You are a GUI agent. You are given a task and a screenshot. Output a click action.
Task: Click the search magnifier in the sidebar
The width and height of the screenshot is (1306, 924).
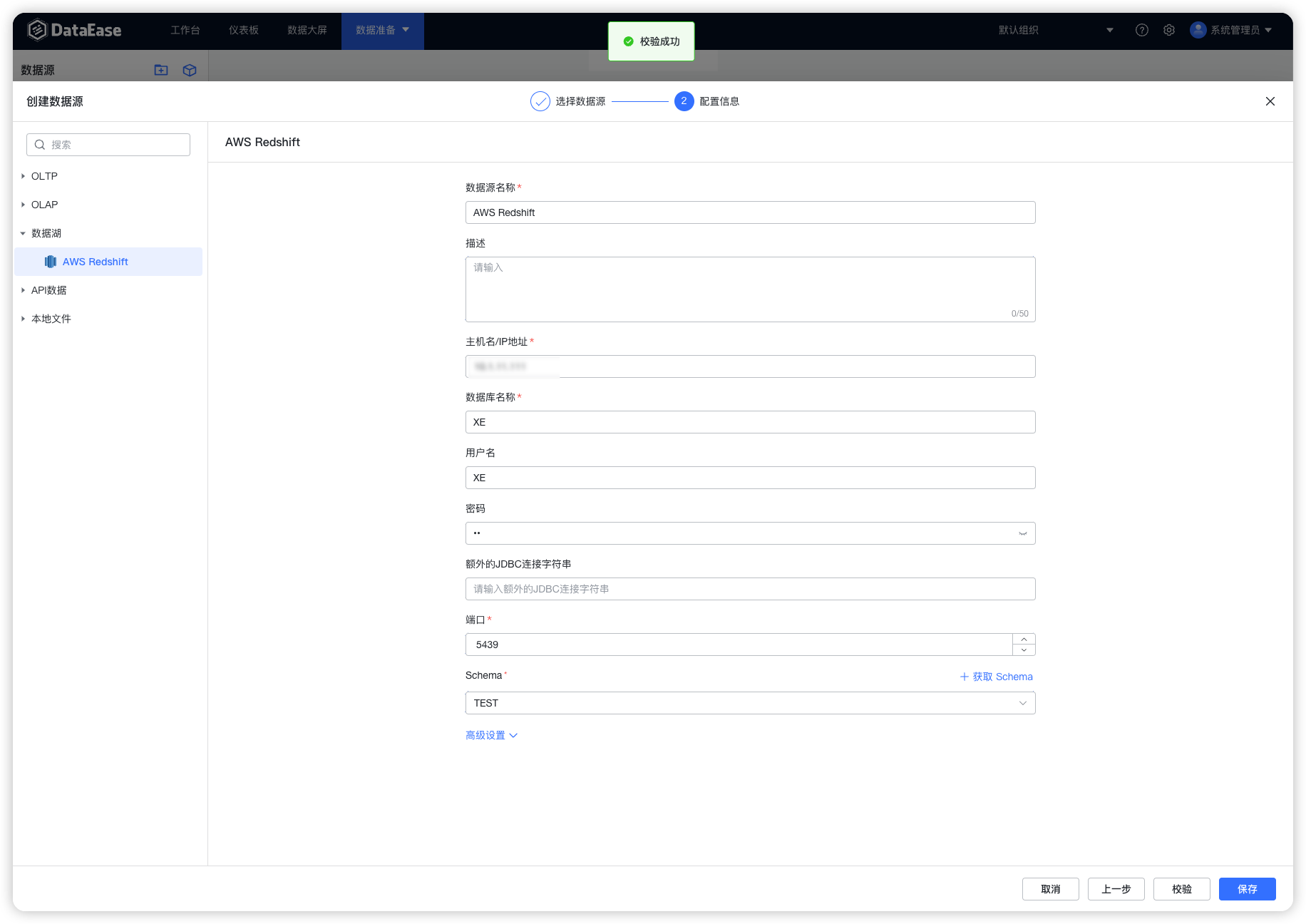[x=40, y=144]
